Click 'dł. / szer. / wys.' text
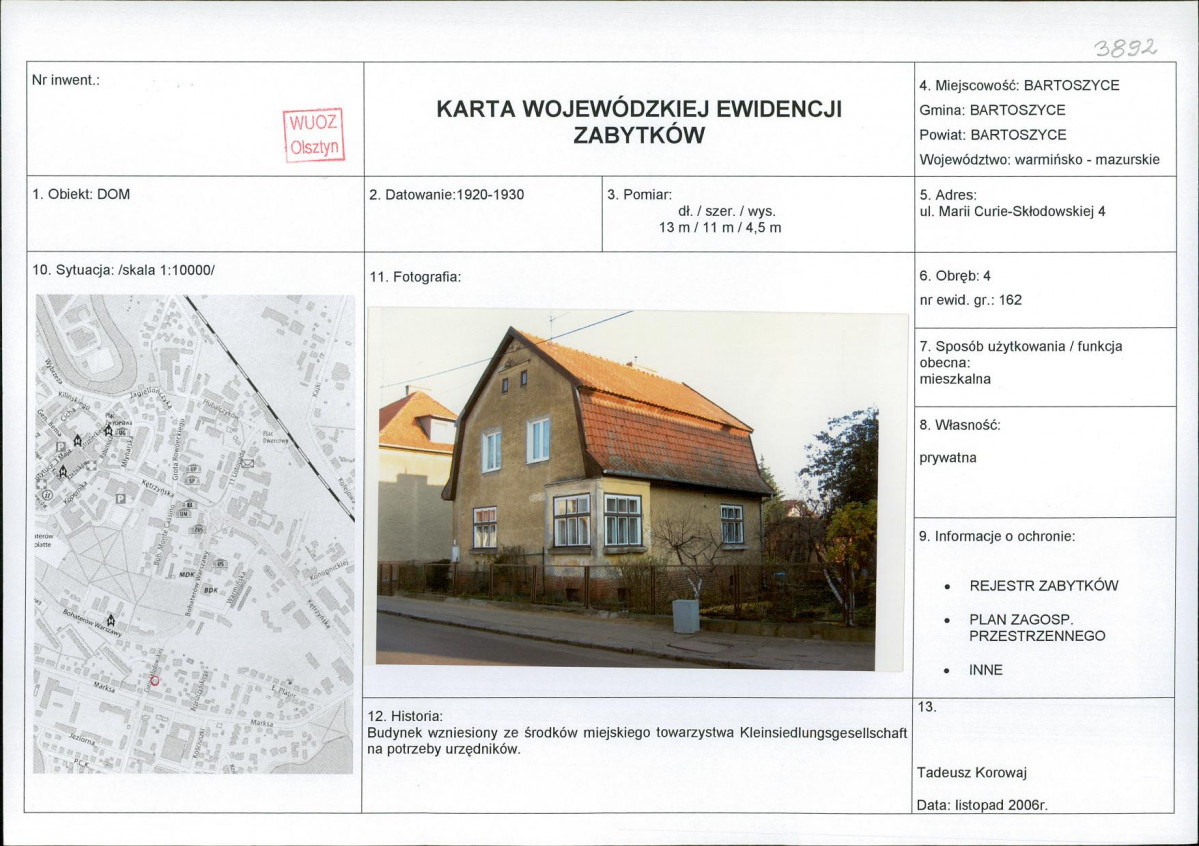The width and height of the screenshot is (1199, 846). (x=726, y=211)
